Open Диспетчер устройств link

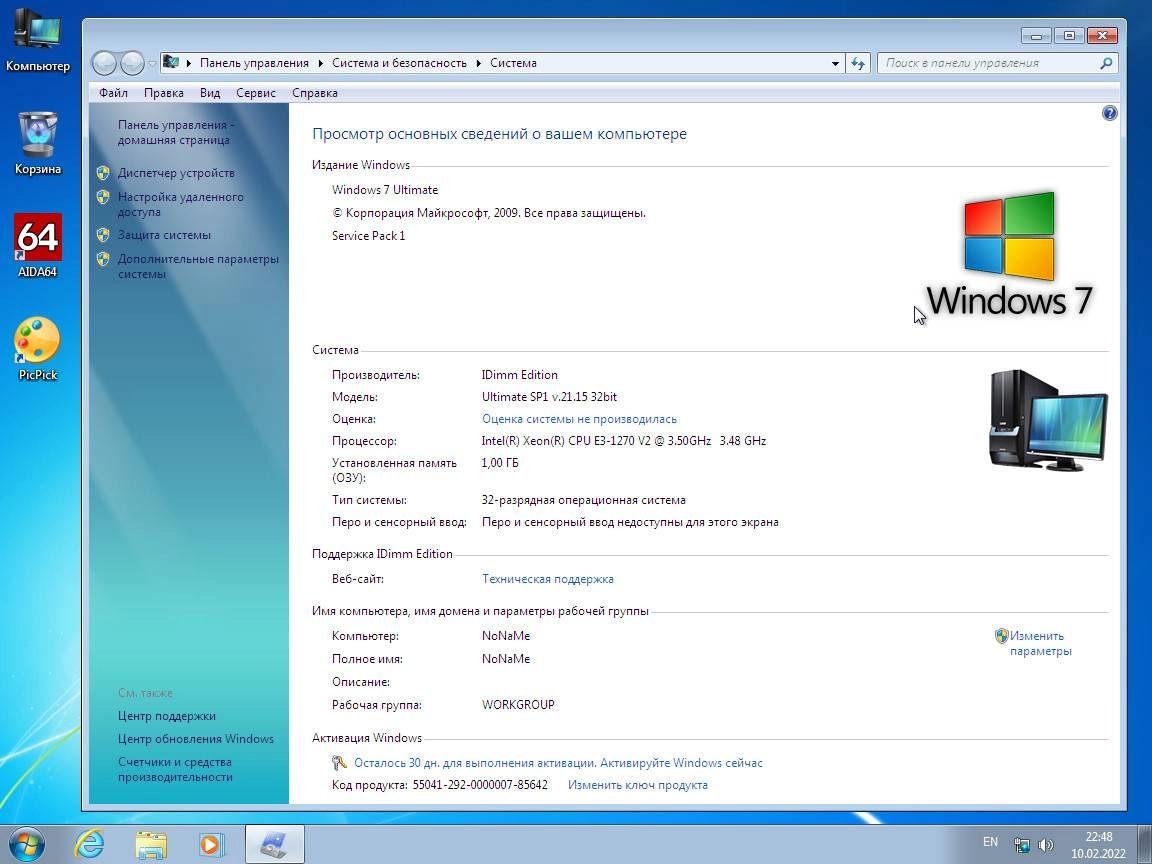[x=176, y=173]
